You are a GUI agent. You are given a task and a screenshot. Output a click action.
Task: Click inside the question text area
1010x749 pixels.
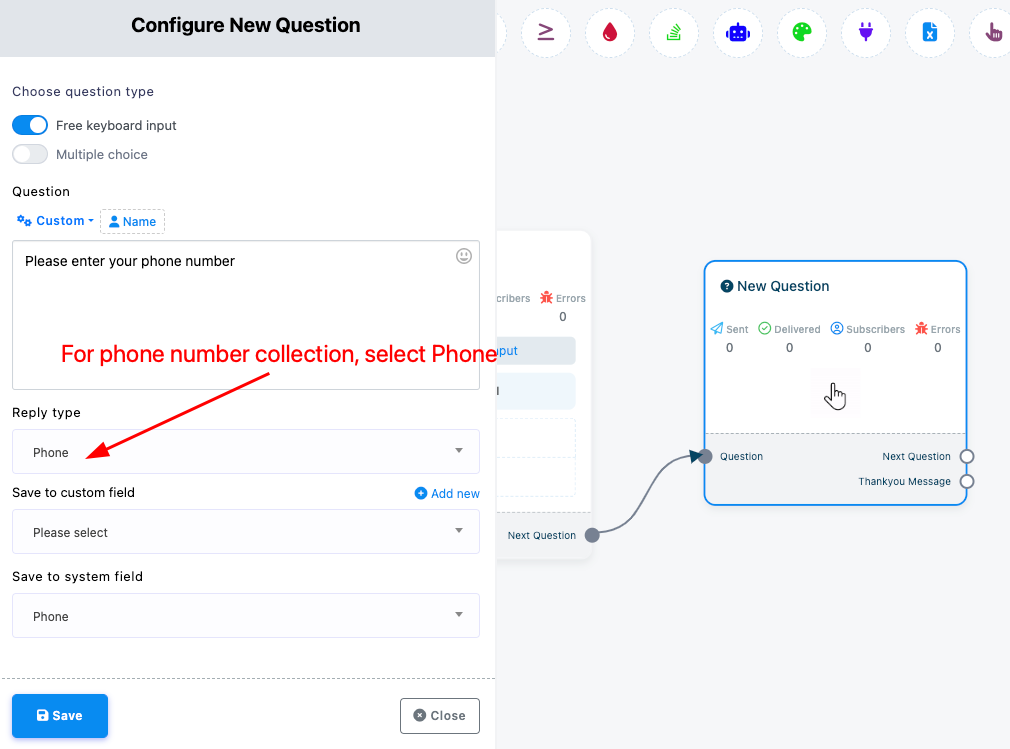[245, 315]
